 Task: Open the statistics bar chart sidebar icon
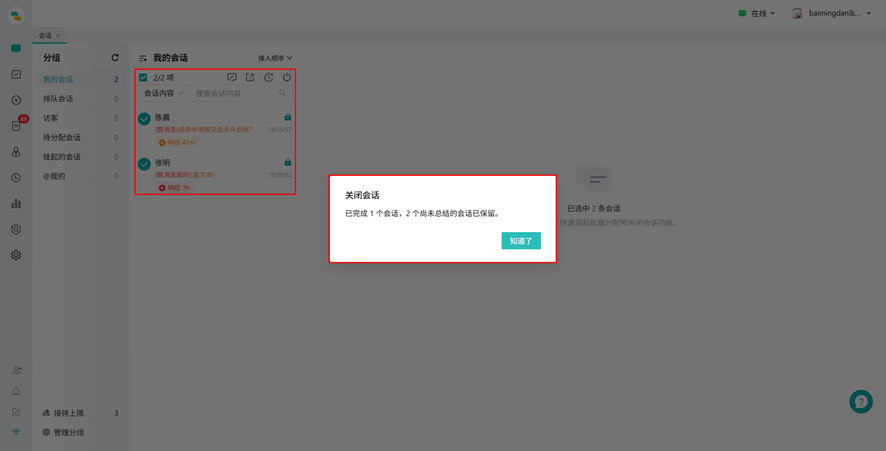(x=16, y=203)
